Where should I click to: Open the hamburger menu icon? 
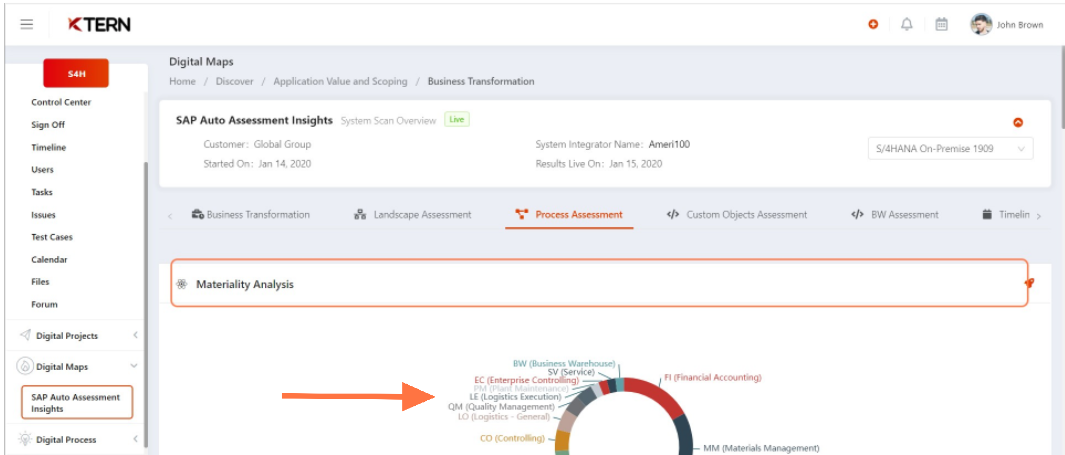coord(26,24)
